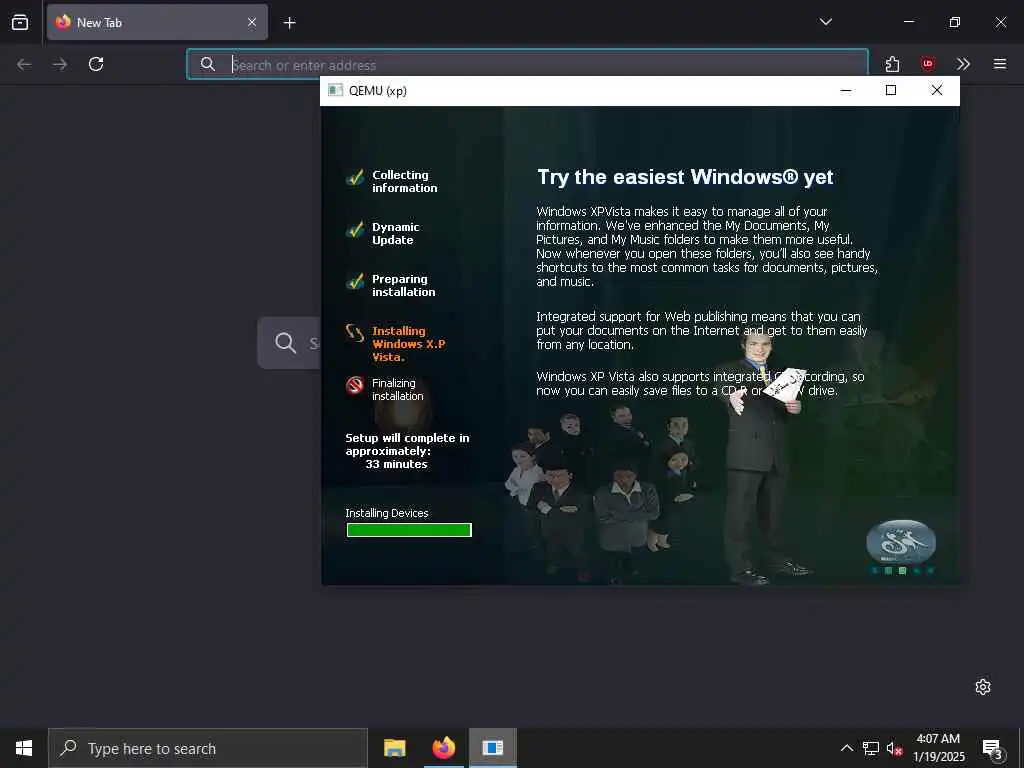Click the Finalizing installation blocked icon
This screenshot has height=768, width=1024.
[x=355, y=385]
